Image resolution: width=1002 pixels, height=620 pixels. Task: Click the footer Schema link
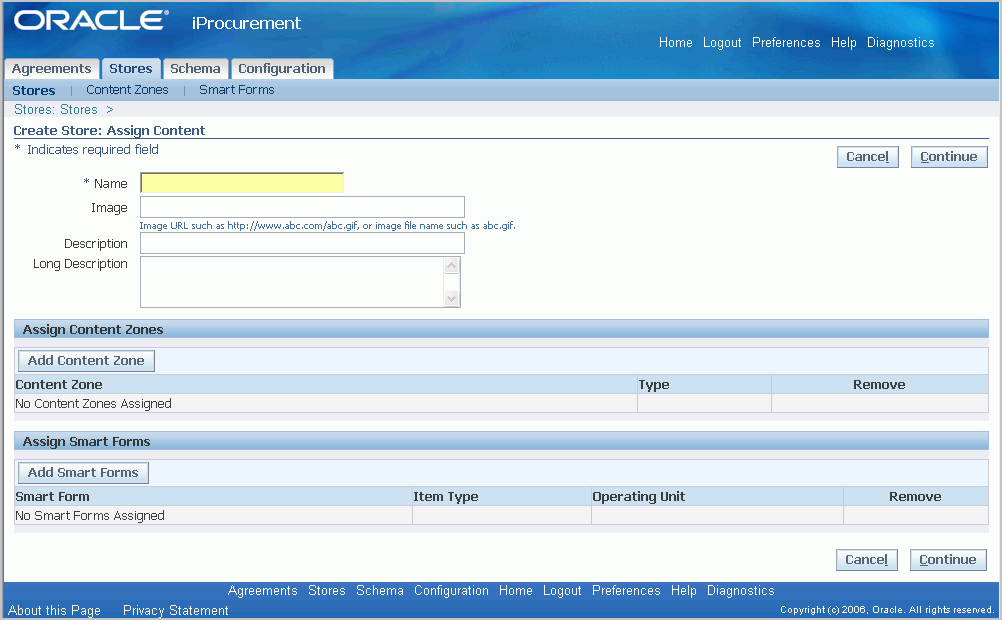[x=380, y=591]
